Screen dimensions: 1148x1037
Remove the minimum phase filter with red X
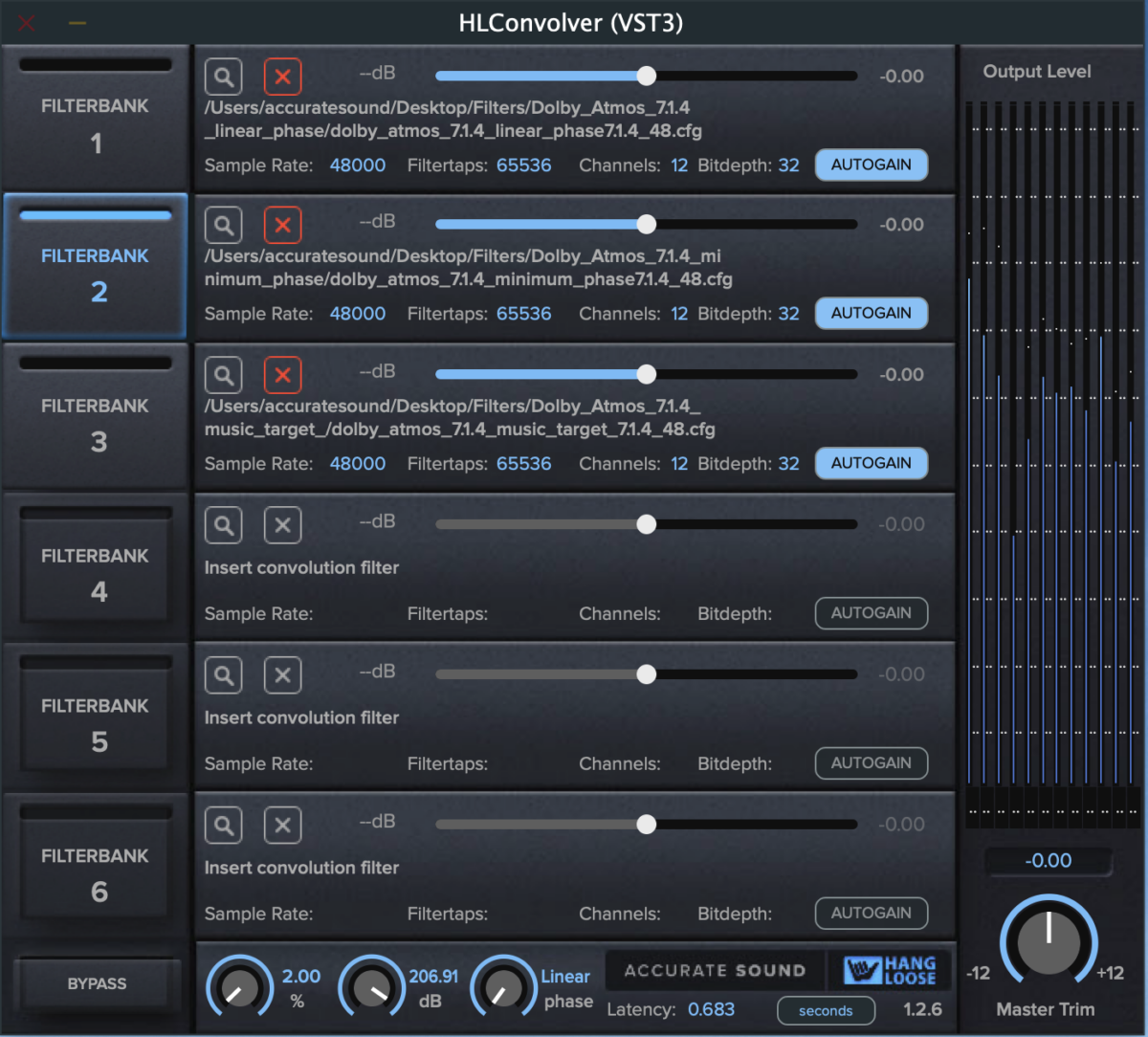pyautogui.click(x=282, y=226)
